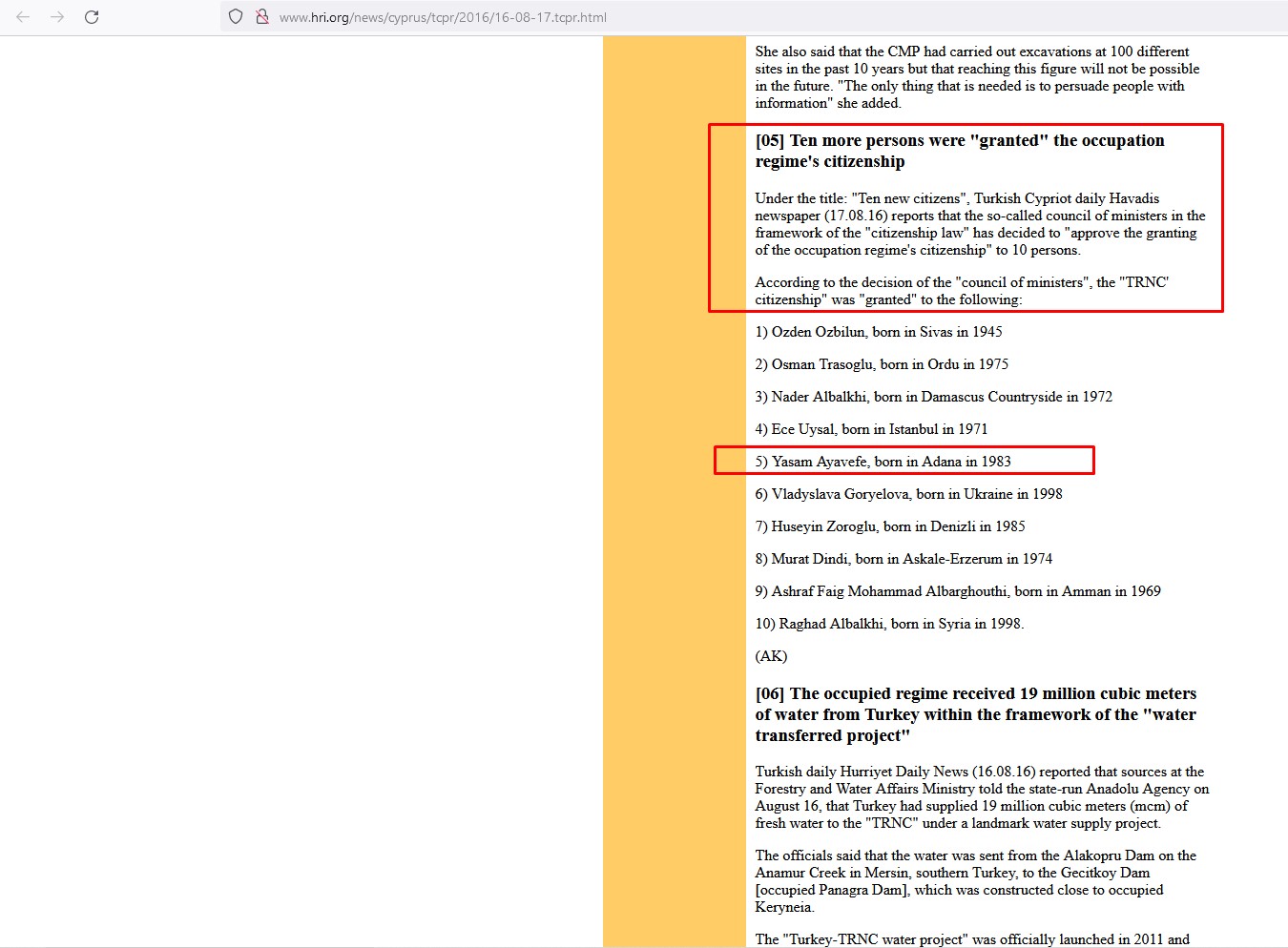This screenshot has height=948, width=1288.
Task: Click line starting "The Turkey-TRNC water project"
Action: [972, 939]
